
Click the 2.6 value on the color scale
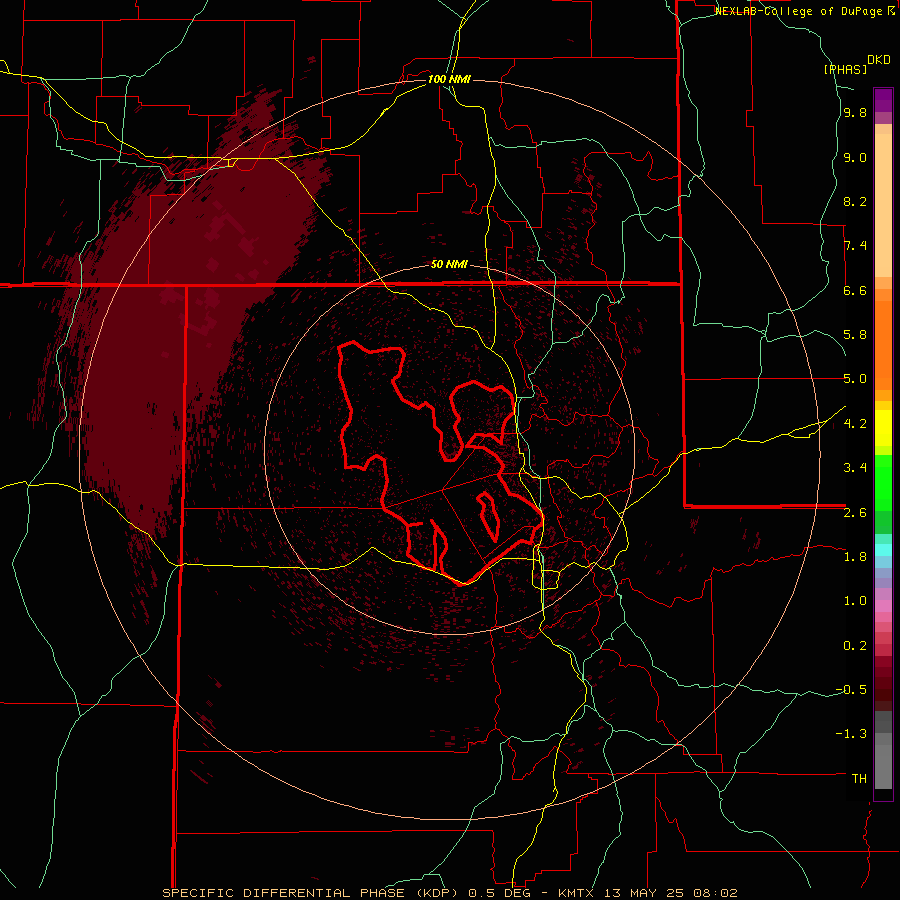(855, 513)
